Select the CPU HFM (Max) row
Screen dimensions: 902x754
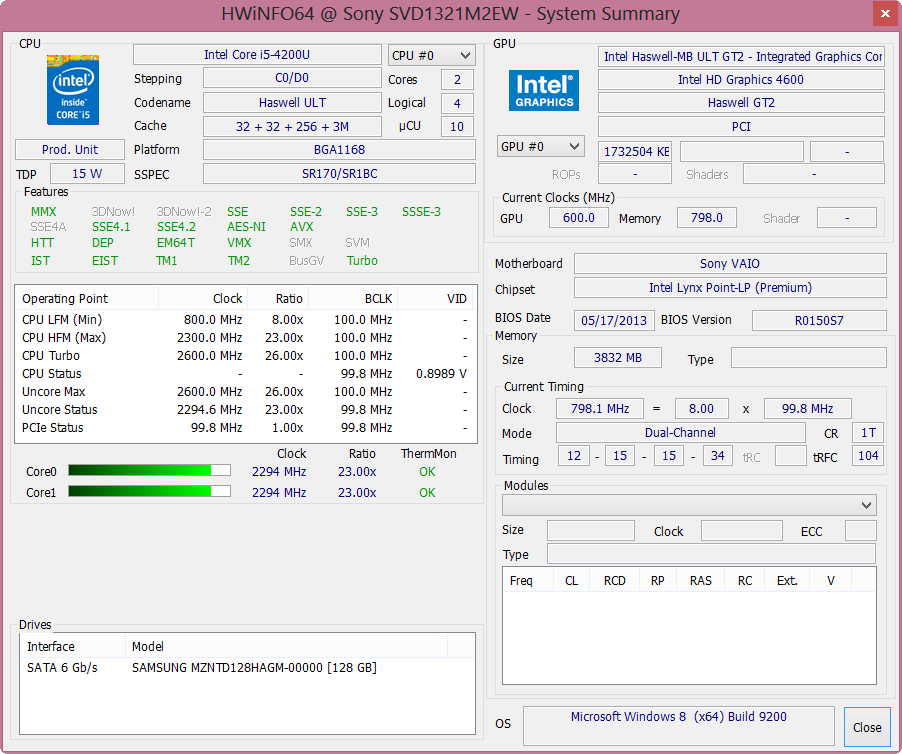246,338
